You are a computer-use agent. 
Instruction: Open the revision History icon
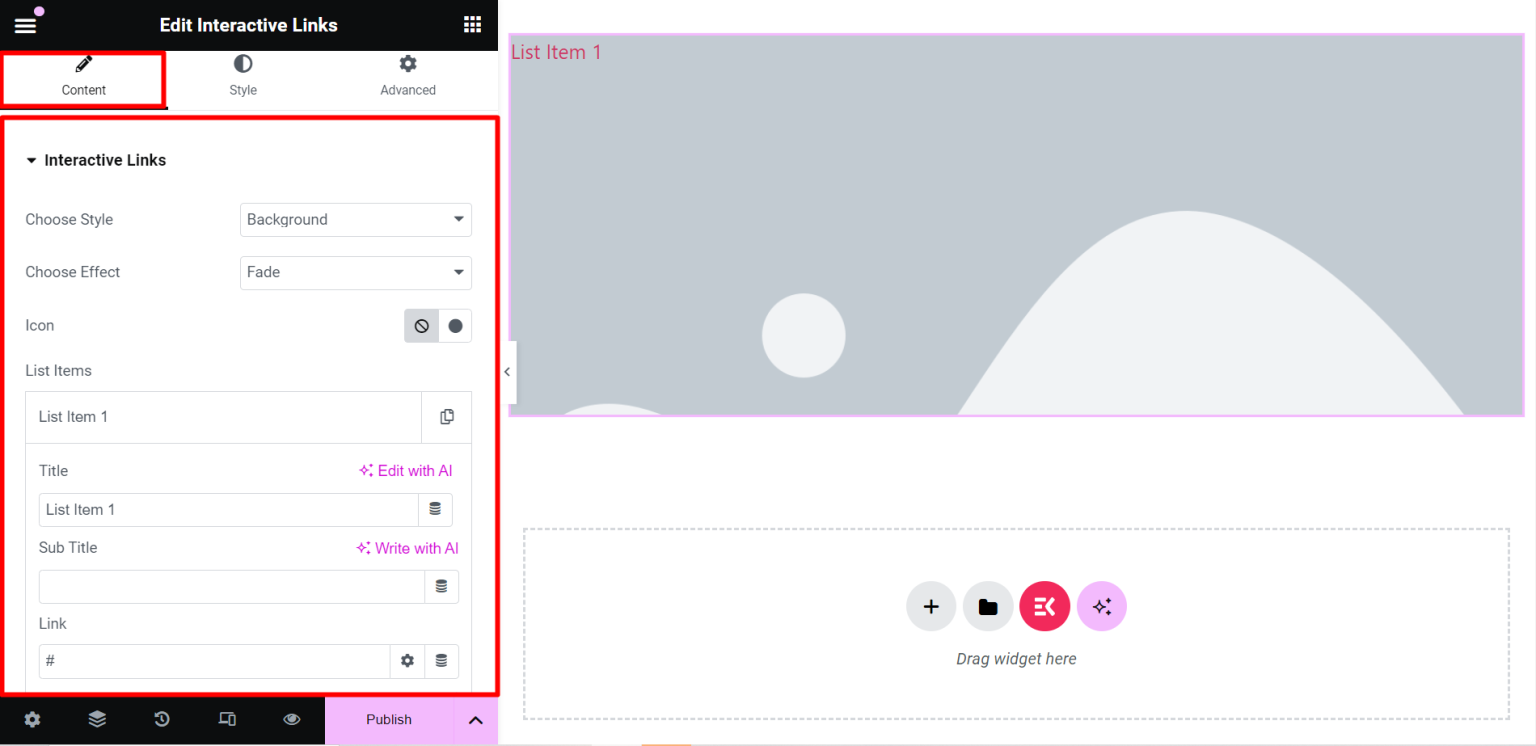[162, 719]
